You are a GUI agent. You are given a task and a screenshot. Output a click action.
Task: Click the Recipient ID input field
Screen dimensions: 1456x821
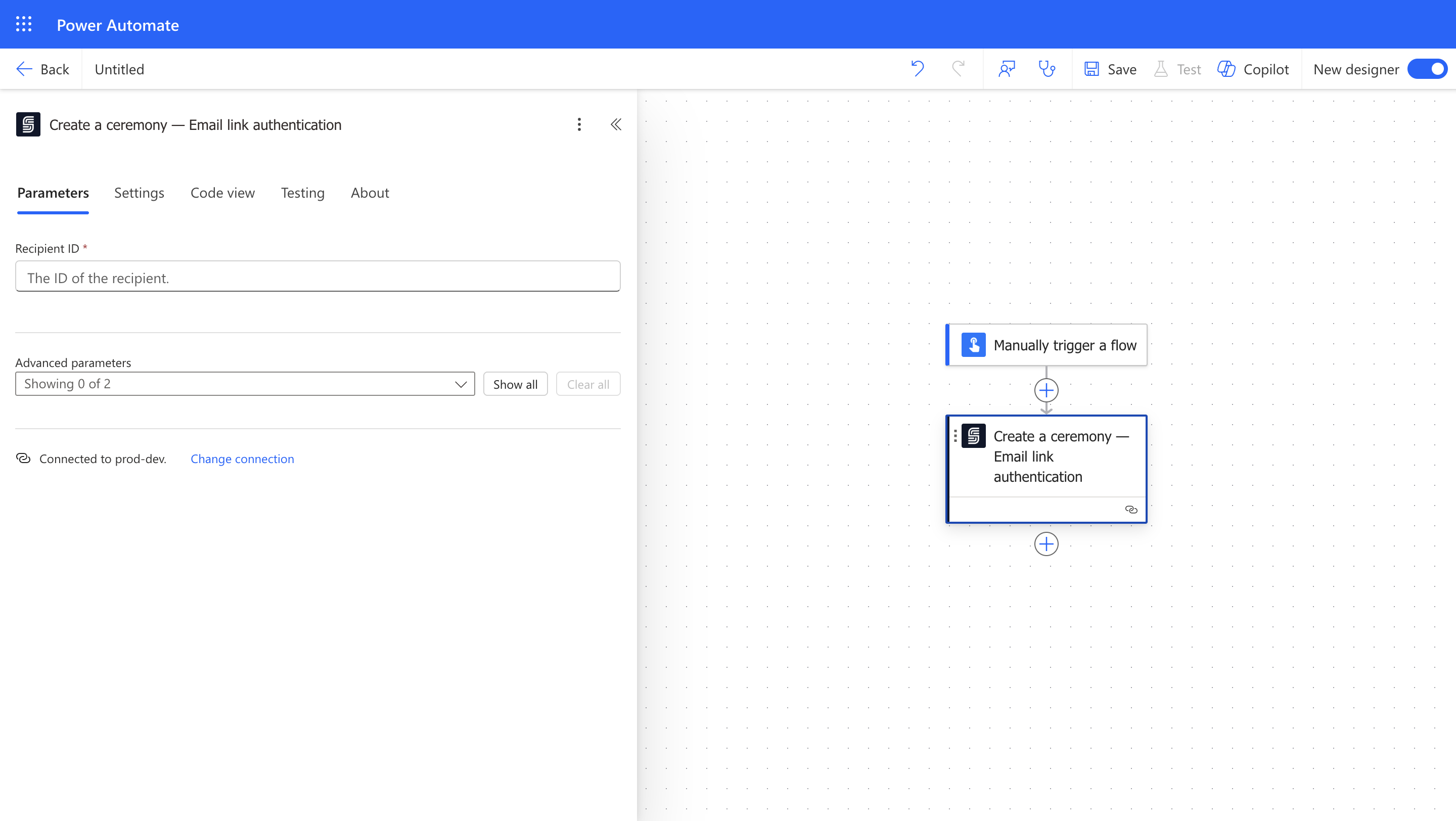[x=317, y=277]
